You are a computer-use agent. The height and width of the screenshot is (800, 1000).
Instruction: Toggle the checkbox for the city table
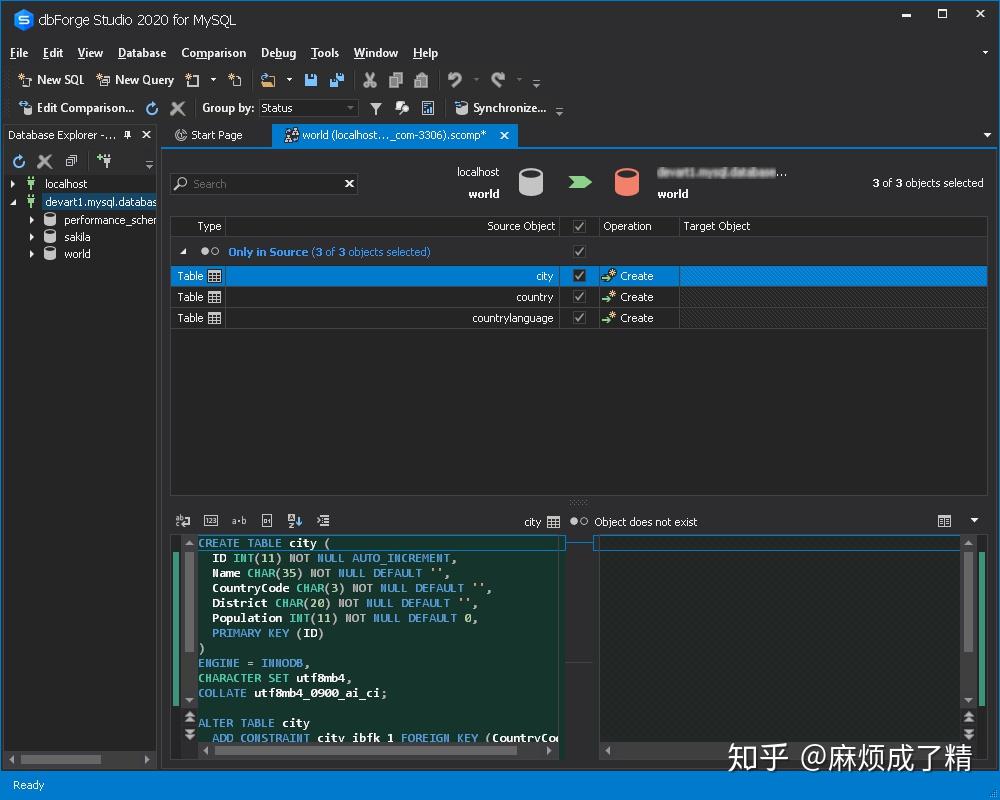click(577, 276)
